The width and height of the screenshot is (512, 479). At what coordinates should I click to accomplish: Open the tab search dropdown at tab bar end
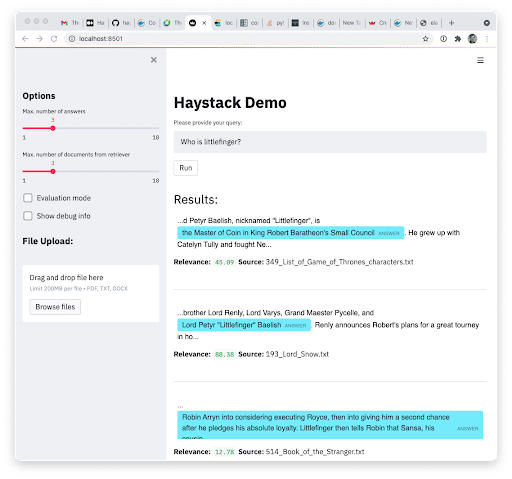click(x=487, y=23)
